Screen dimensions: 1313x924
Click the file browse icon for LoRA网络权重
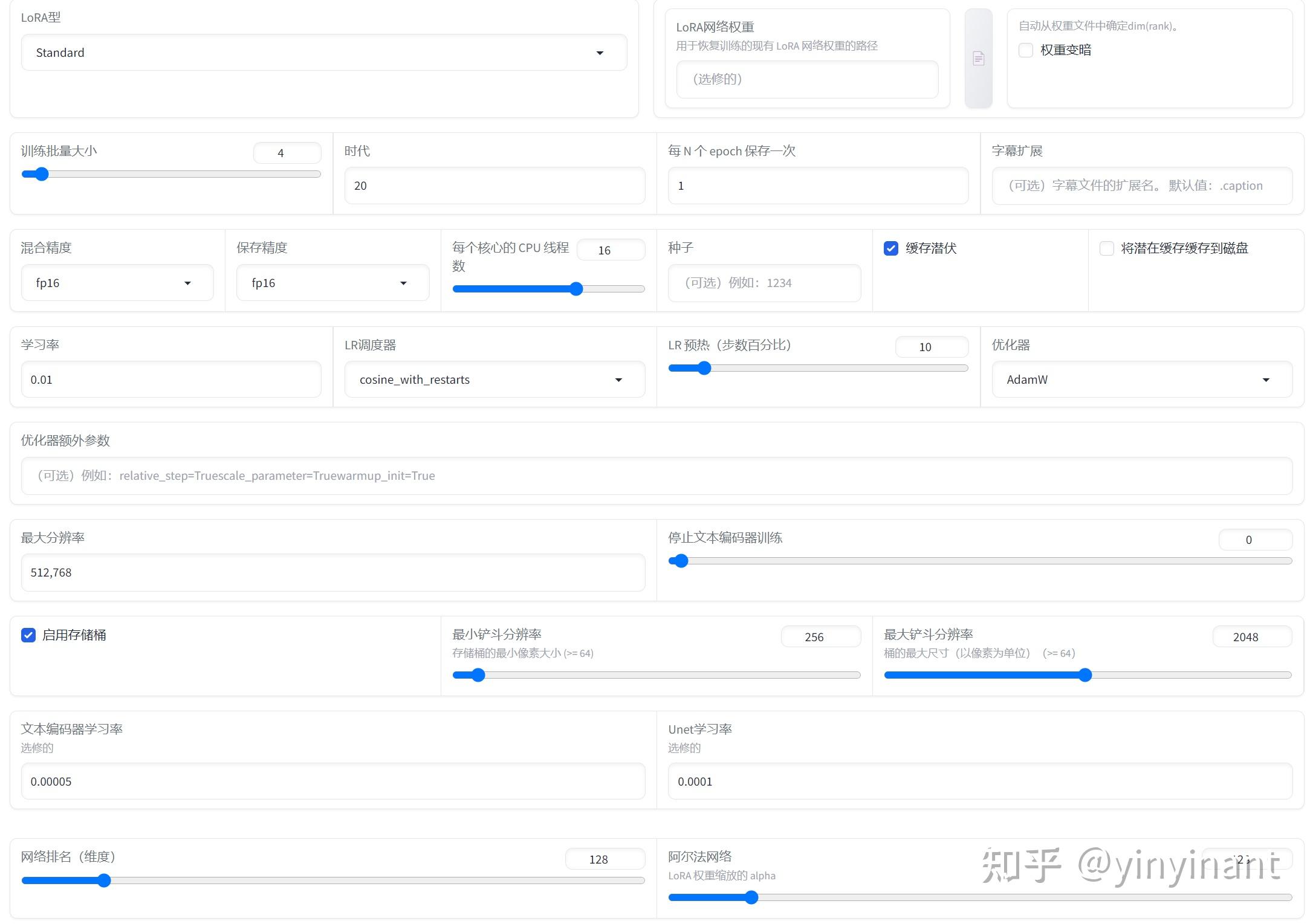pyautogui.click(x=978, y=59)
